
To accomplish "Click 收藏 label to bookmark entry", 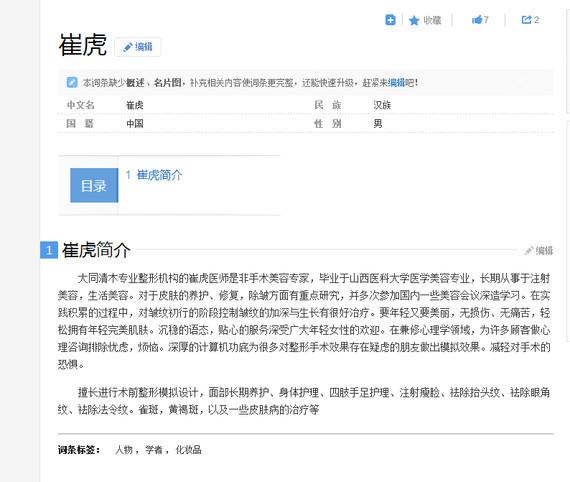I will click(x=432, y=20).
